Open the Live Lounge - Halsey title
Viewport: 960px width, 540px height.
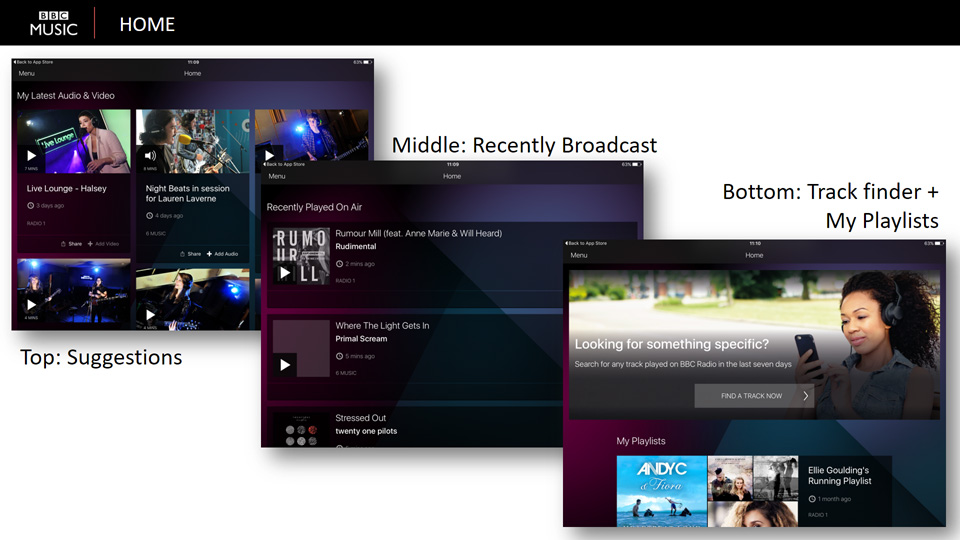point(67,189)
